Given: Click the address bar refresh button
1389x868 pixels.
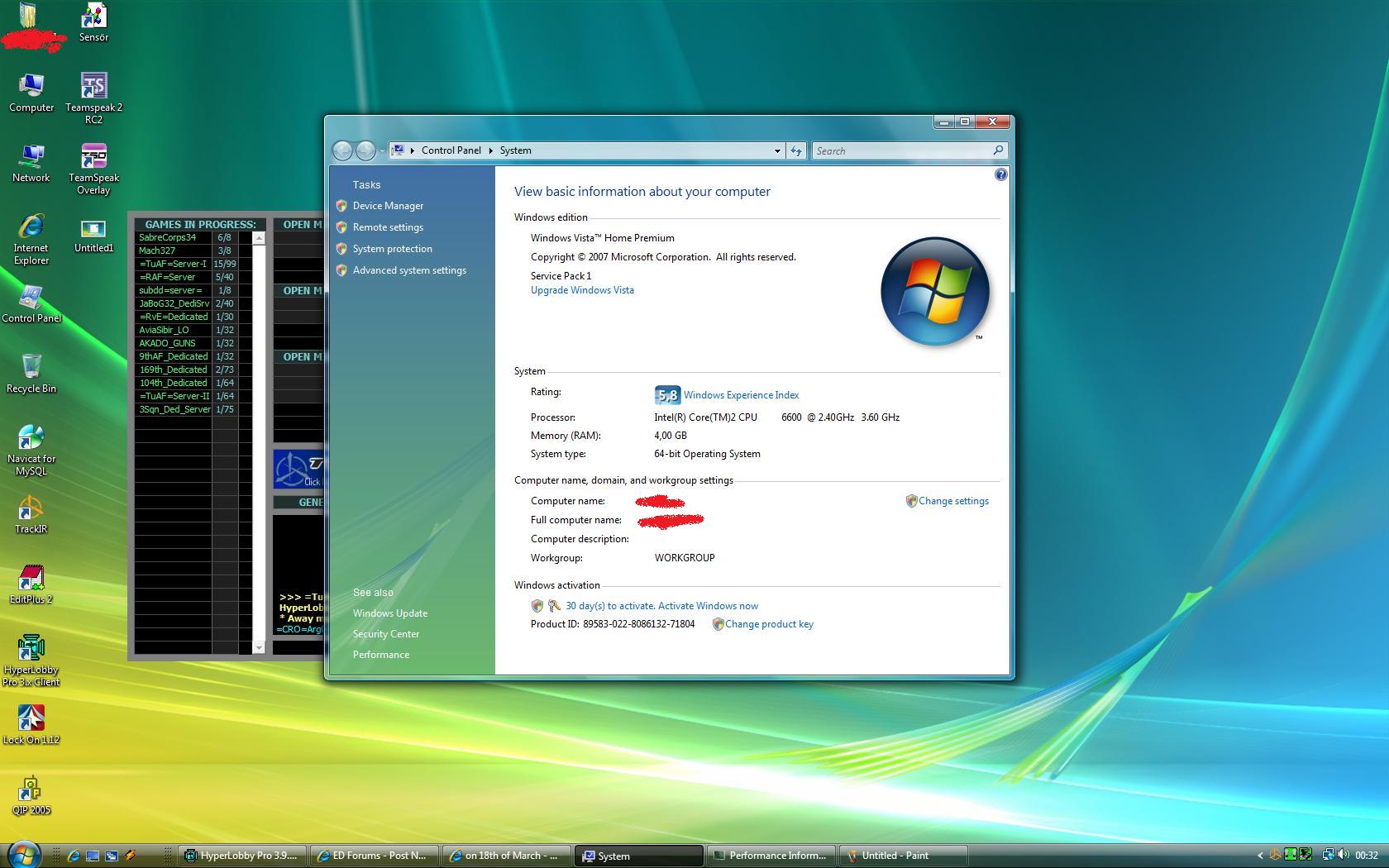Looking at the screenshot, I should click(x=796, y=150).
